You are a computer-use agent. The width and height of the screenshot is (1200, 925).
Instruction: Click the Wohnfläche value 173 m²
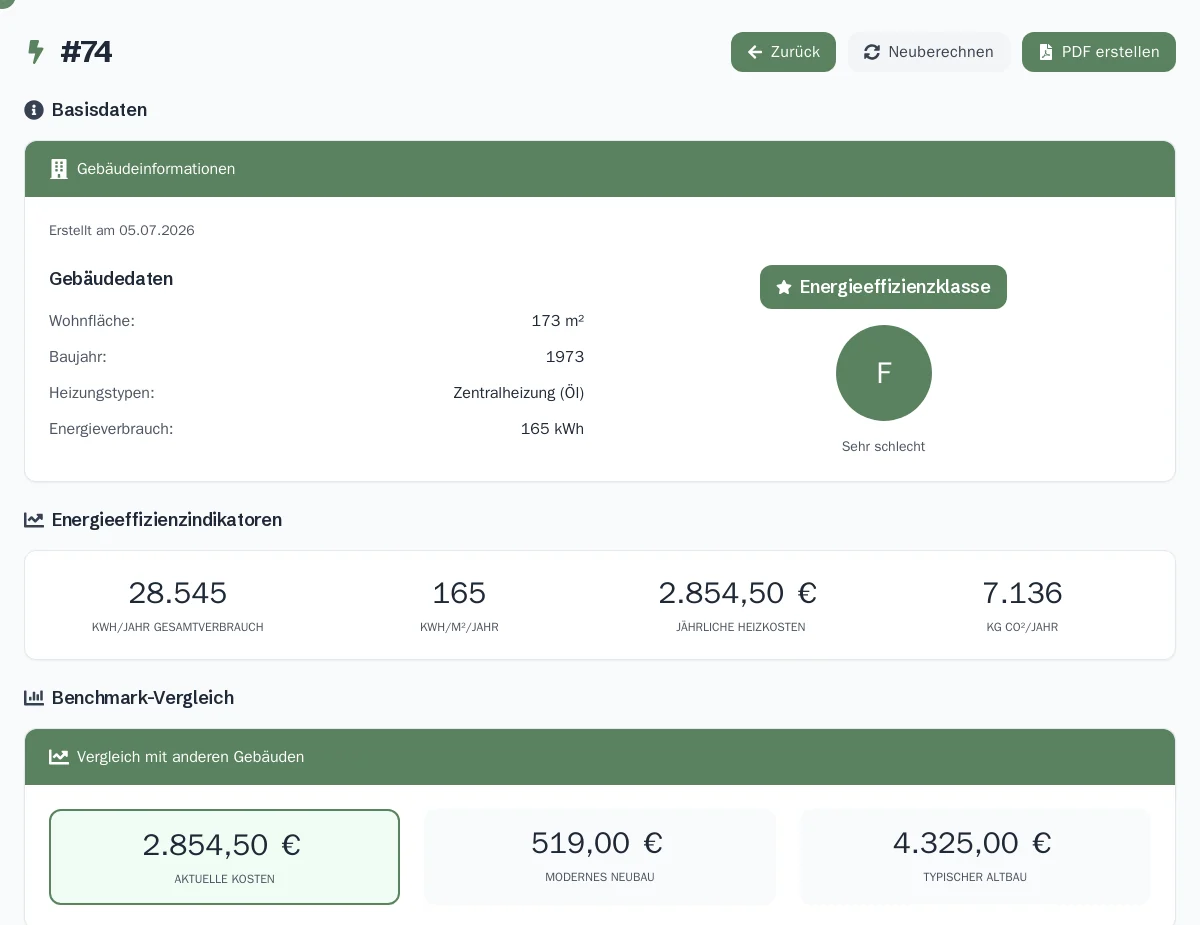(558, 321)
